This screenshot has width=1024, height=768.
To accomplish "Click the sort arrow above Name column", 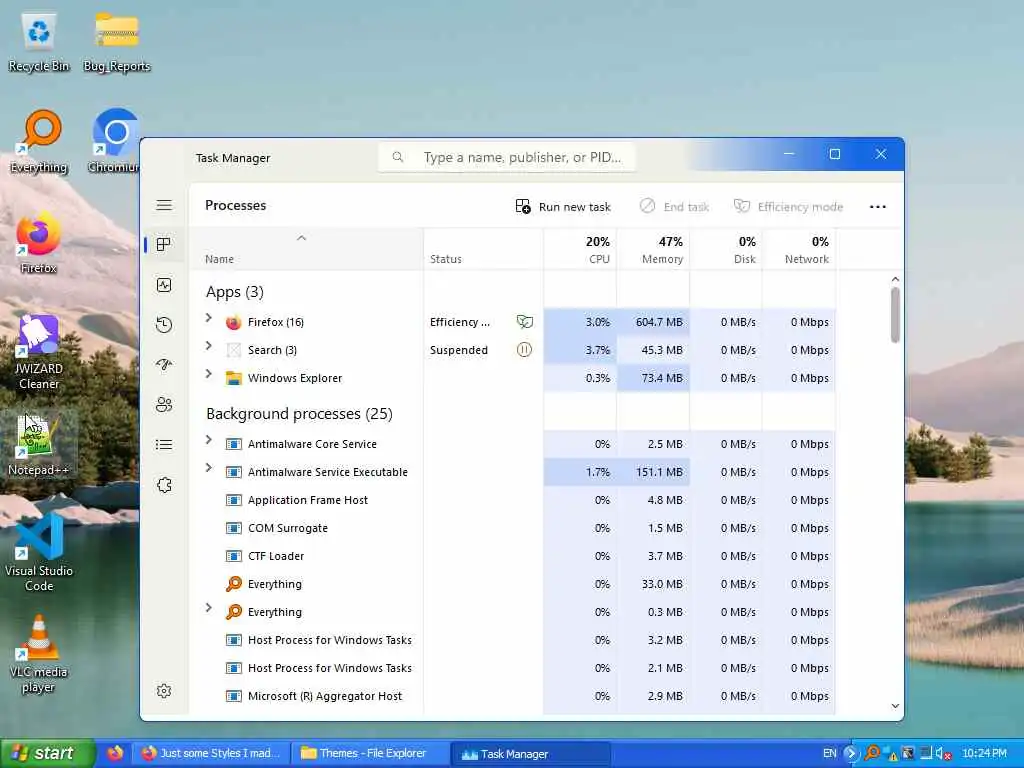I will coord(301,238).
